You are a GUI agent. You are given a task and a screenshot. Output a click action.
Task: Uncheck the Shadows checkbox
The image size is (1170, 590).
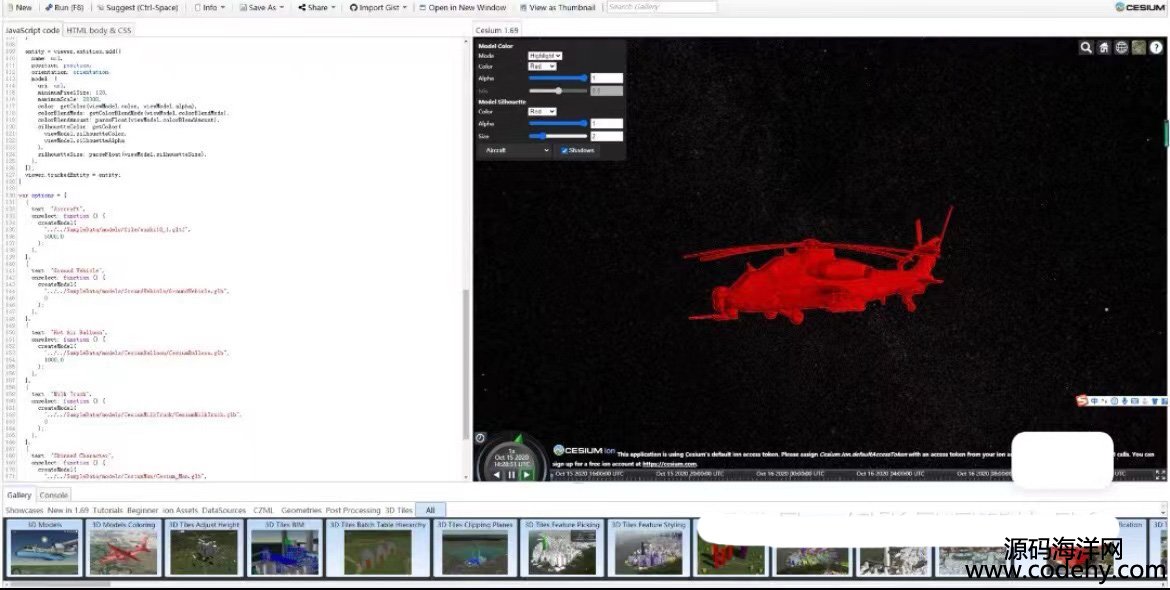[565, 150]
